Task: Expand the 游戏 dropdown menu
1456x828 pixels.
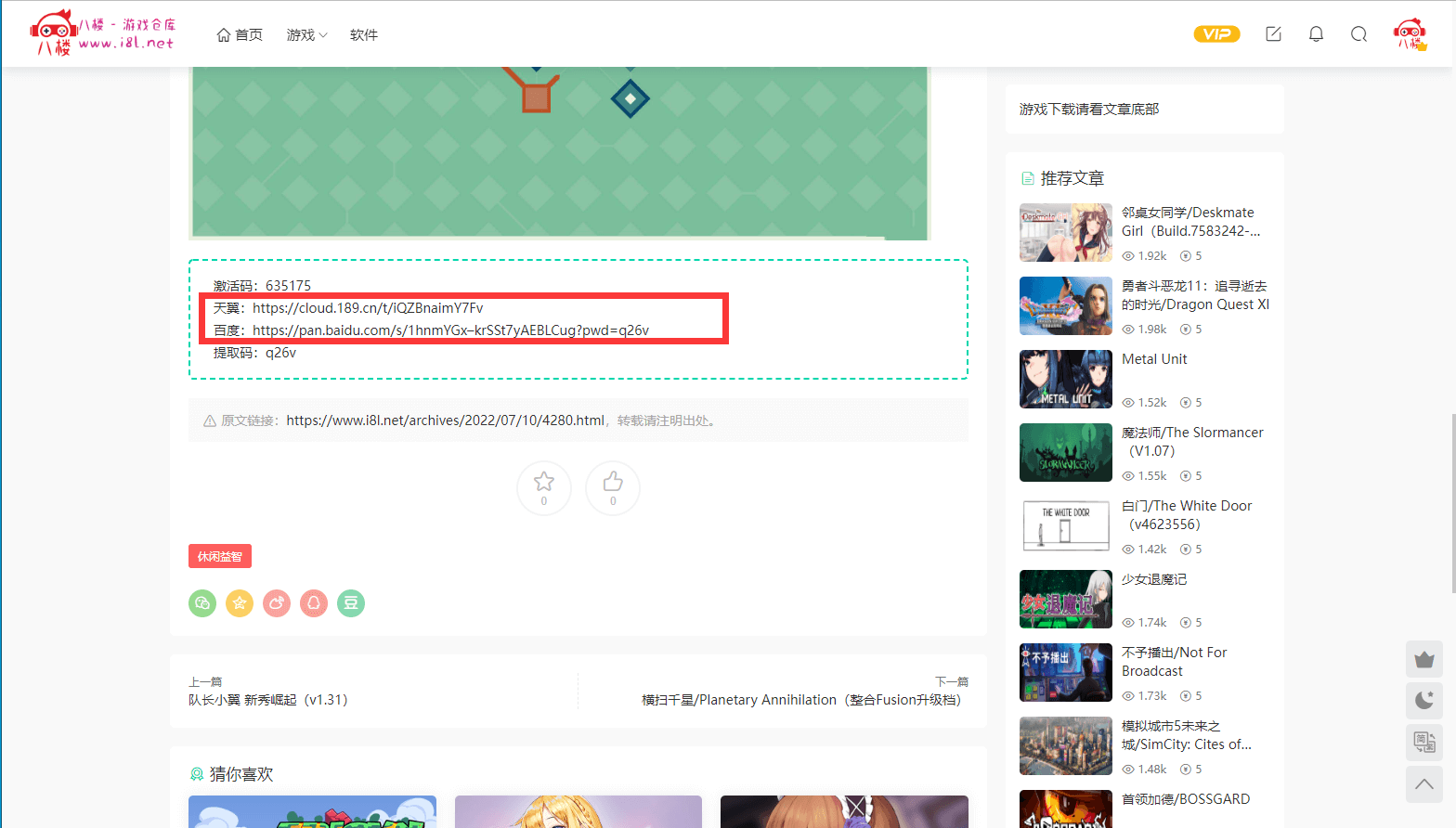Action: pos(306,35)
